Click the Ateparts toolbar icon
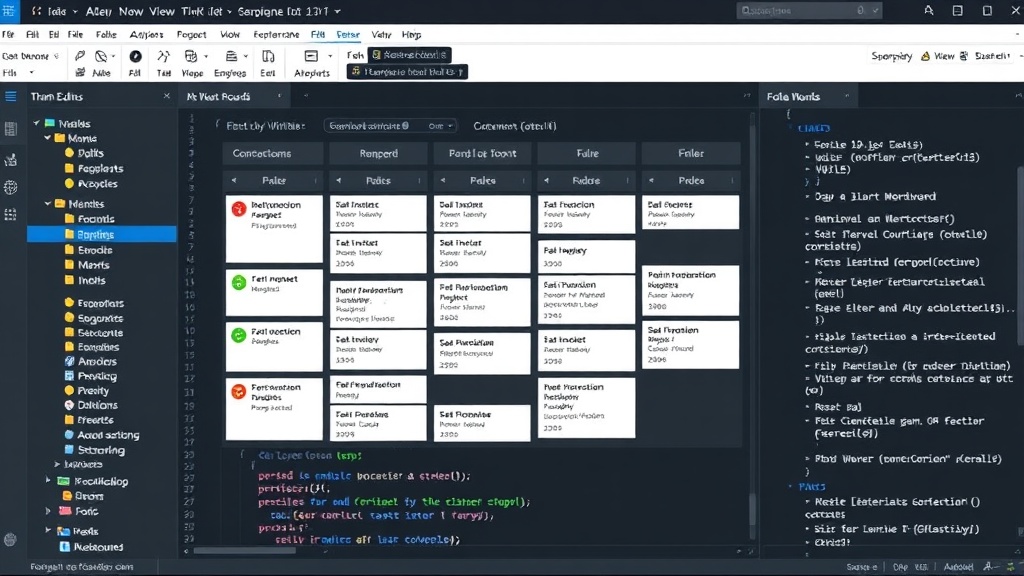The height and width of the screenshot is (576, 1024). (x=311, y=57)
